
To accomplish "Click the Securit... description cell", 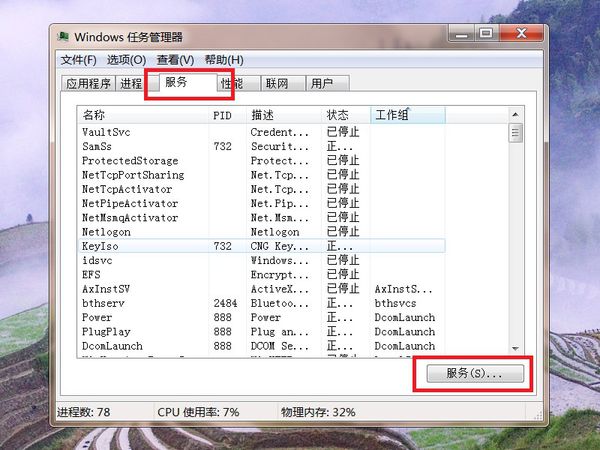I will click(279, 146).
